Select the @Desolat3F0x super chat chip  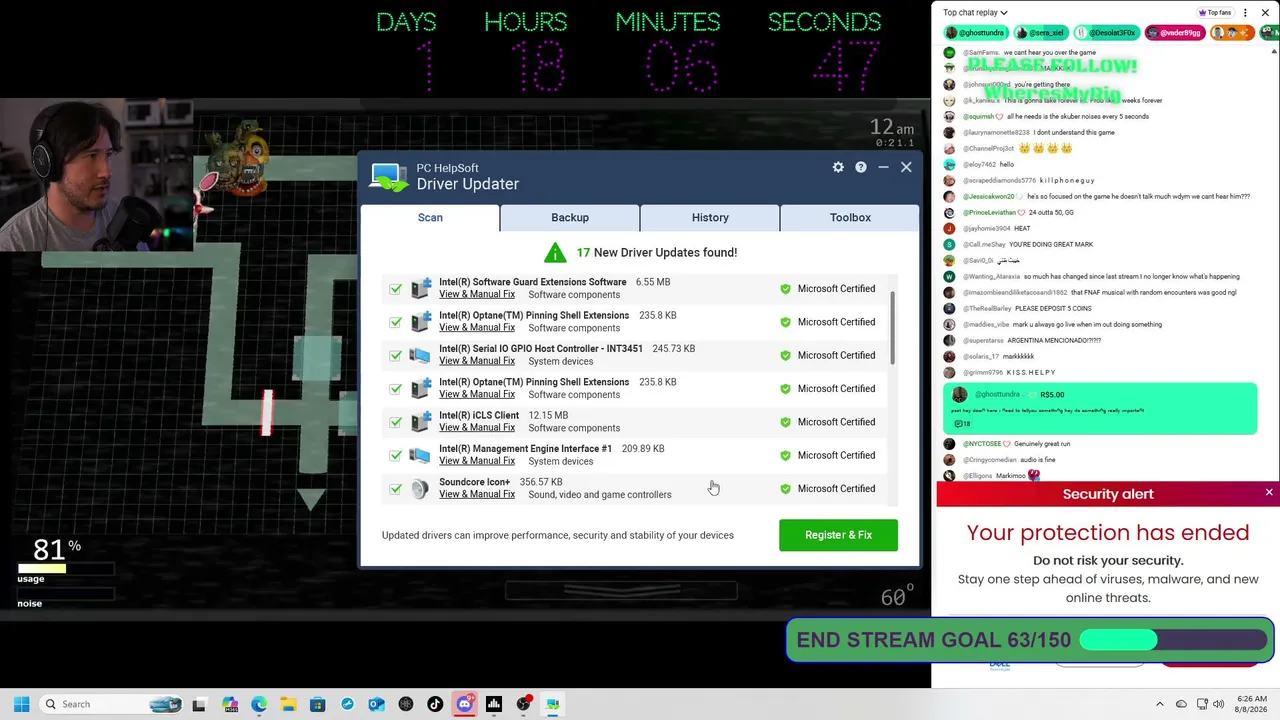pos(1106,33)
